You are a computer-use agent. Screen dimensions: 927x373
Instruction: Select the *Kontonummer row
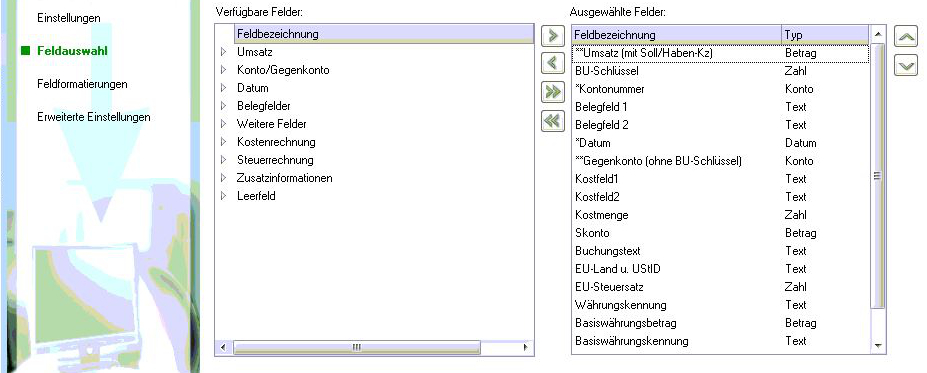721,89
